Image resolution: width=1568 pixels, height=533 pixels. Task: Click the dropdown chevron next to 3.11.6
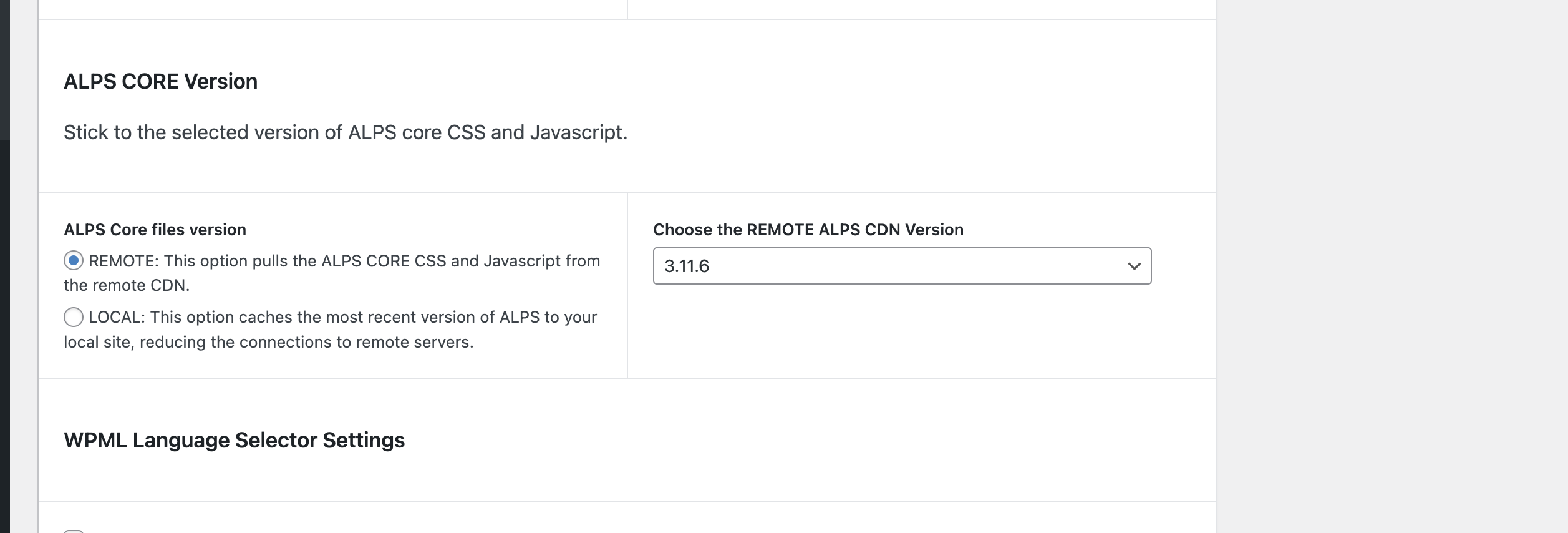[x=1132, y=267]
